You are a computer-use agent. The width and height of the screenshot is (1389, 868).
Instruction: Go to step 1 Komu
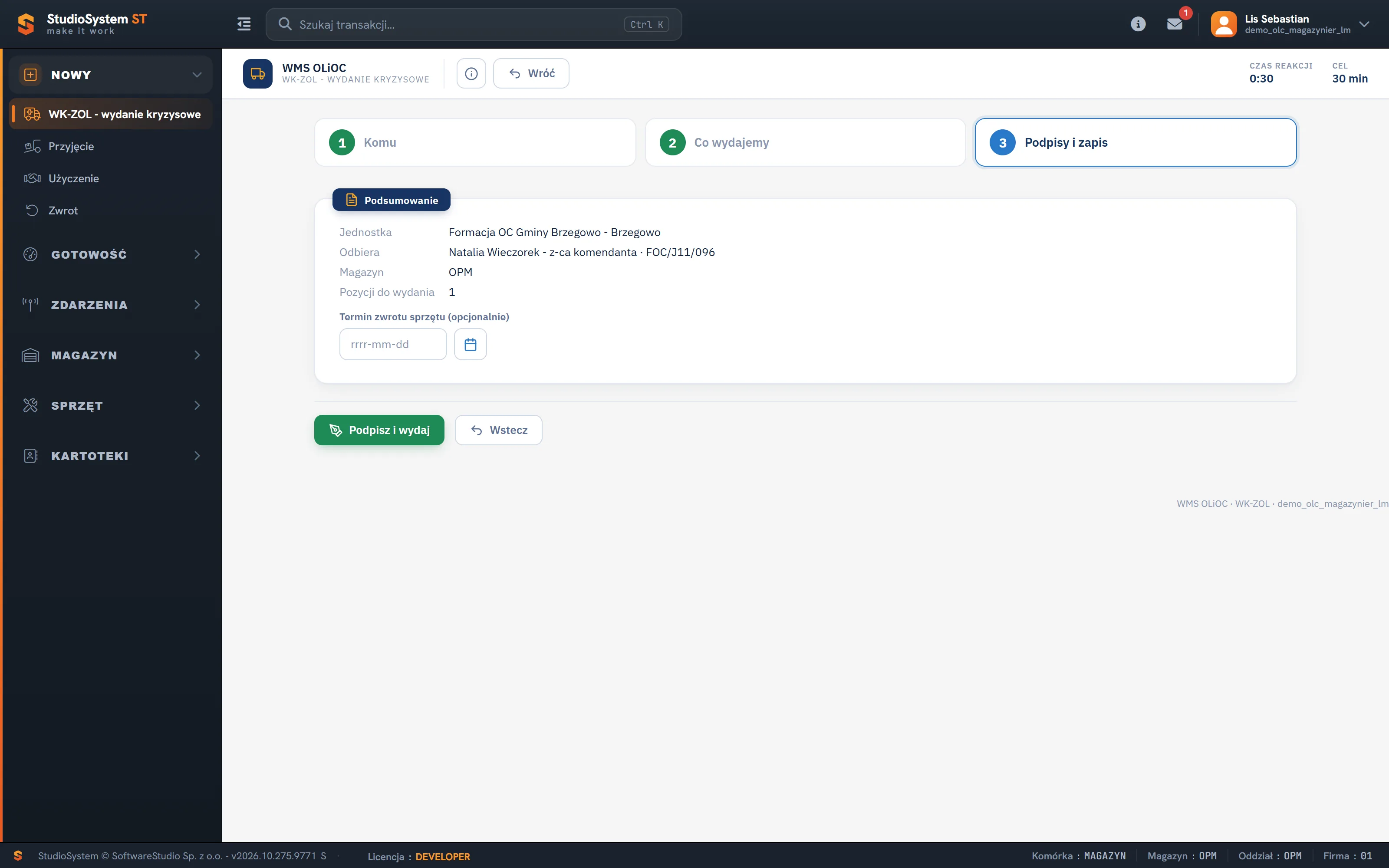[475, 142]
